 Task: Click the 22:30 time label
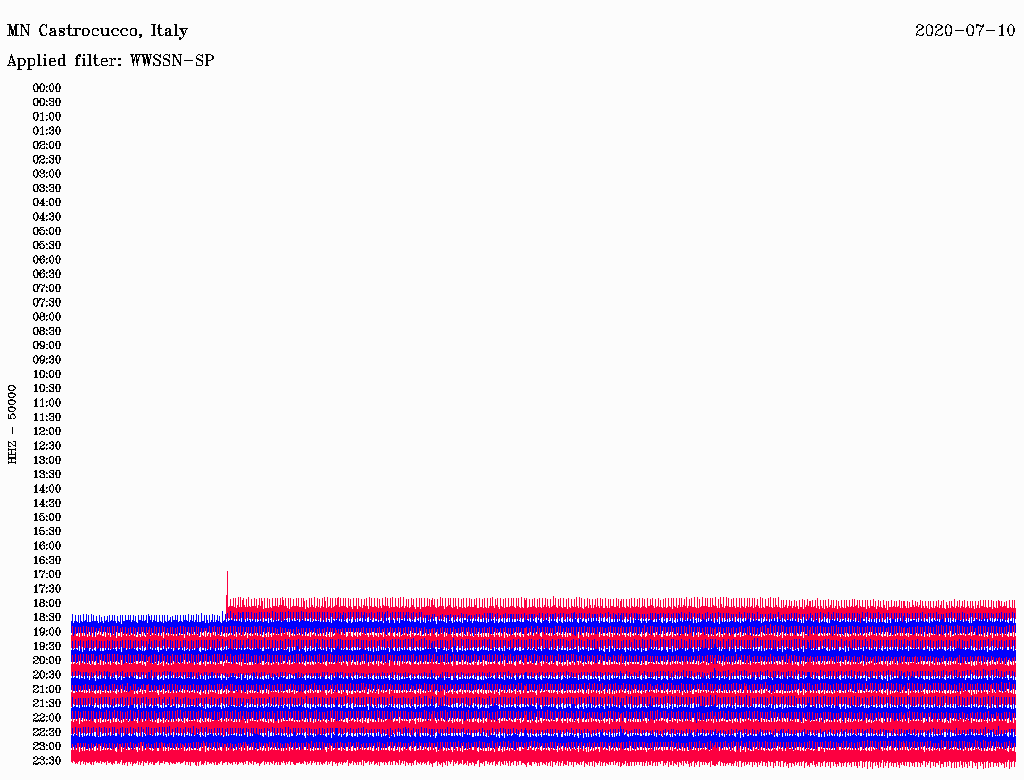[x=47, y=732]
